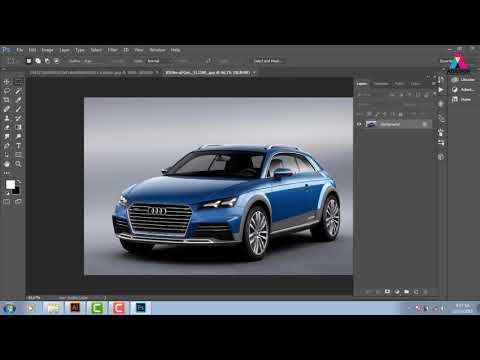Switch to the Channels panel tab
Screen dimensions: 480x360
pos(381,84)
